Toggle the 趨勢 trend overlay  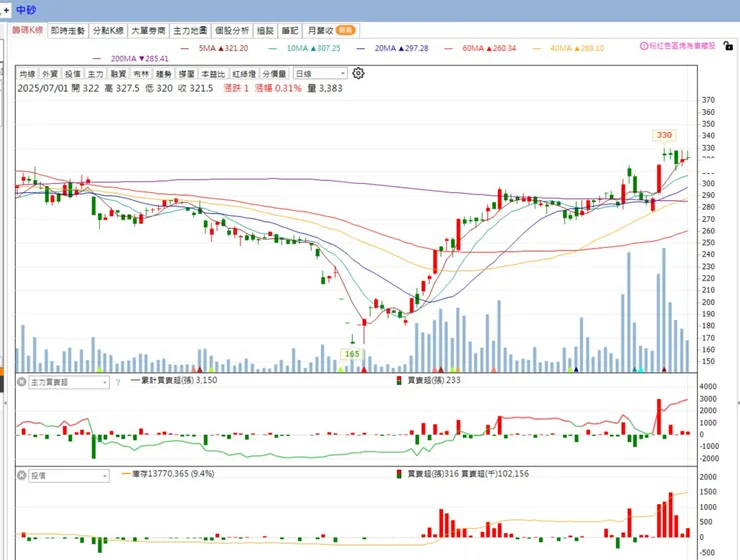(x=164, y=74)
